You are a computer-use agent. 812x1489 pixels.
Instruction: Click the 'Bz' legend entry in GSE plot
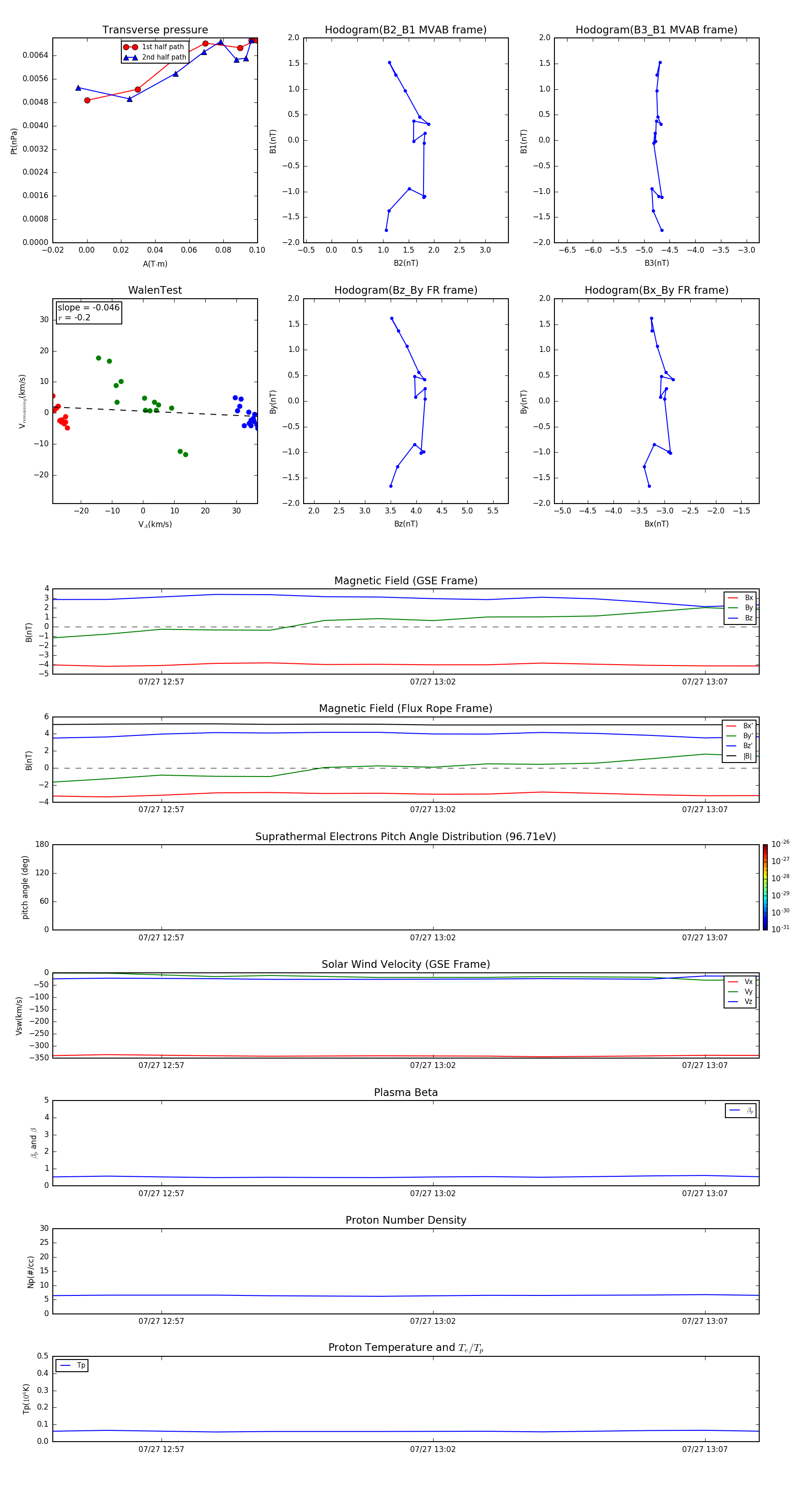point(740,618)
